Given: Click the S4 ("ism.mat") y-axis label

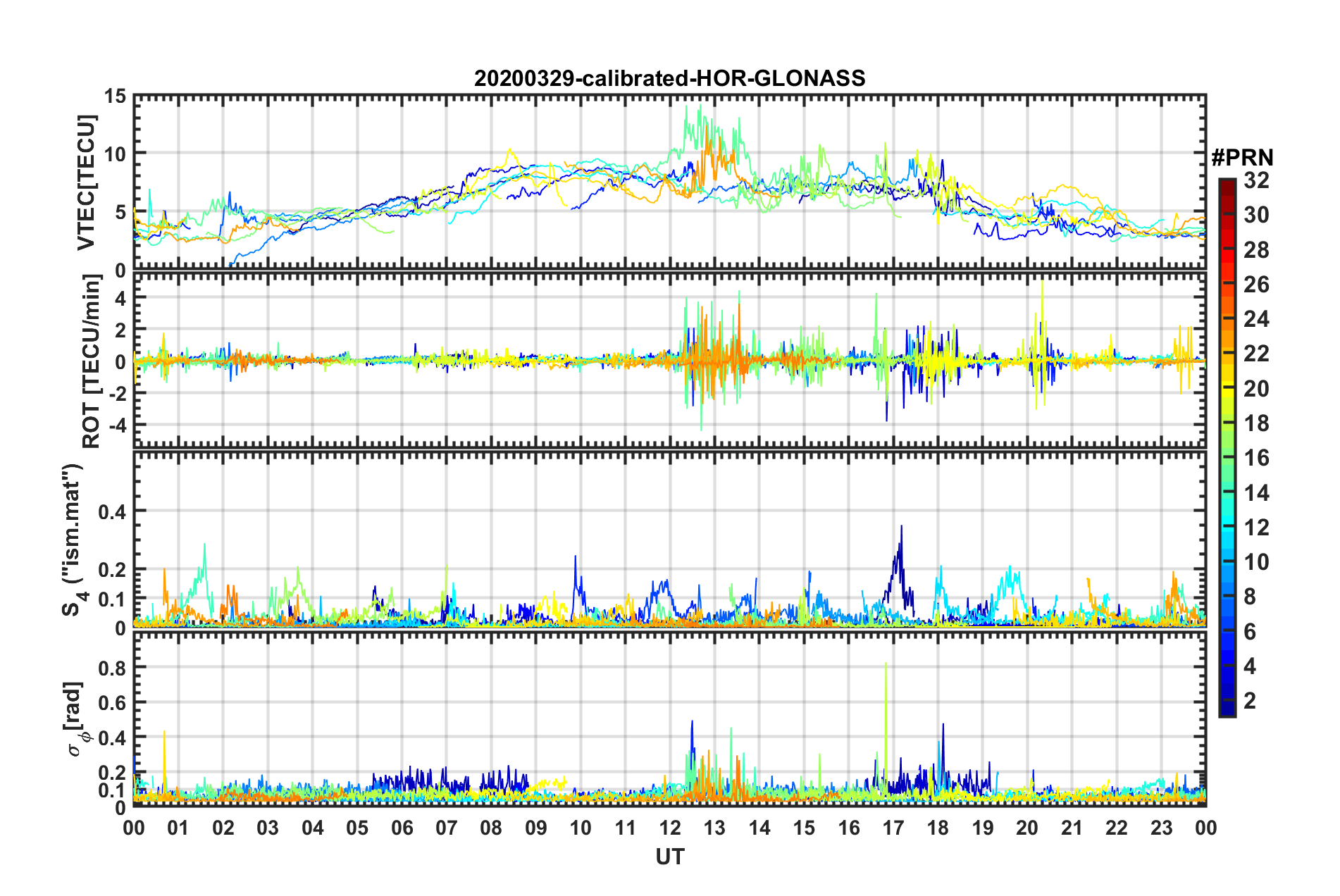Looking at the screenshot, I should click(75, 540).
